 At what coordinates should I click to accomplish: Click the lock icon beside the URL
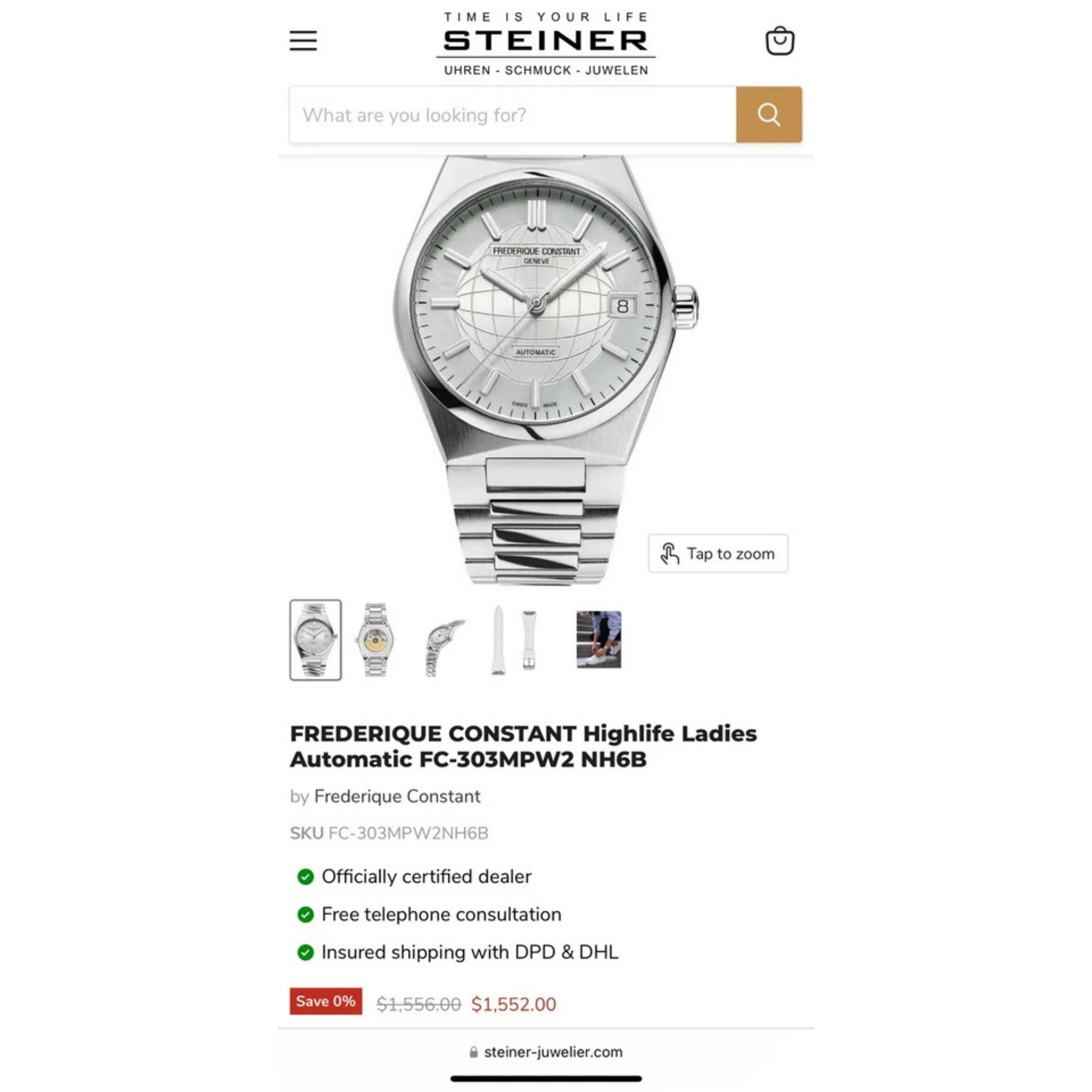[x=474, y=1052]
